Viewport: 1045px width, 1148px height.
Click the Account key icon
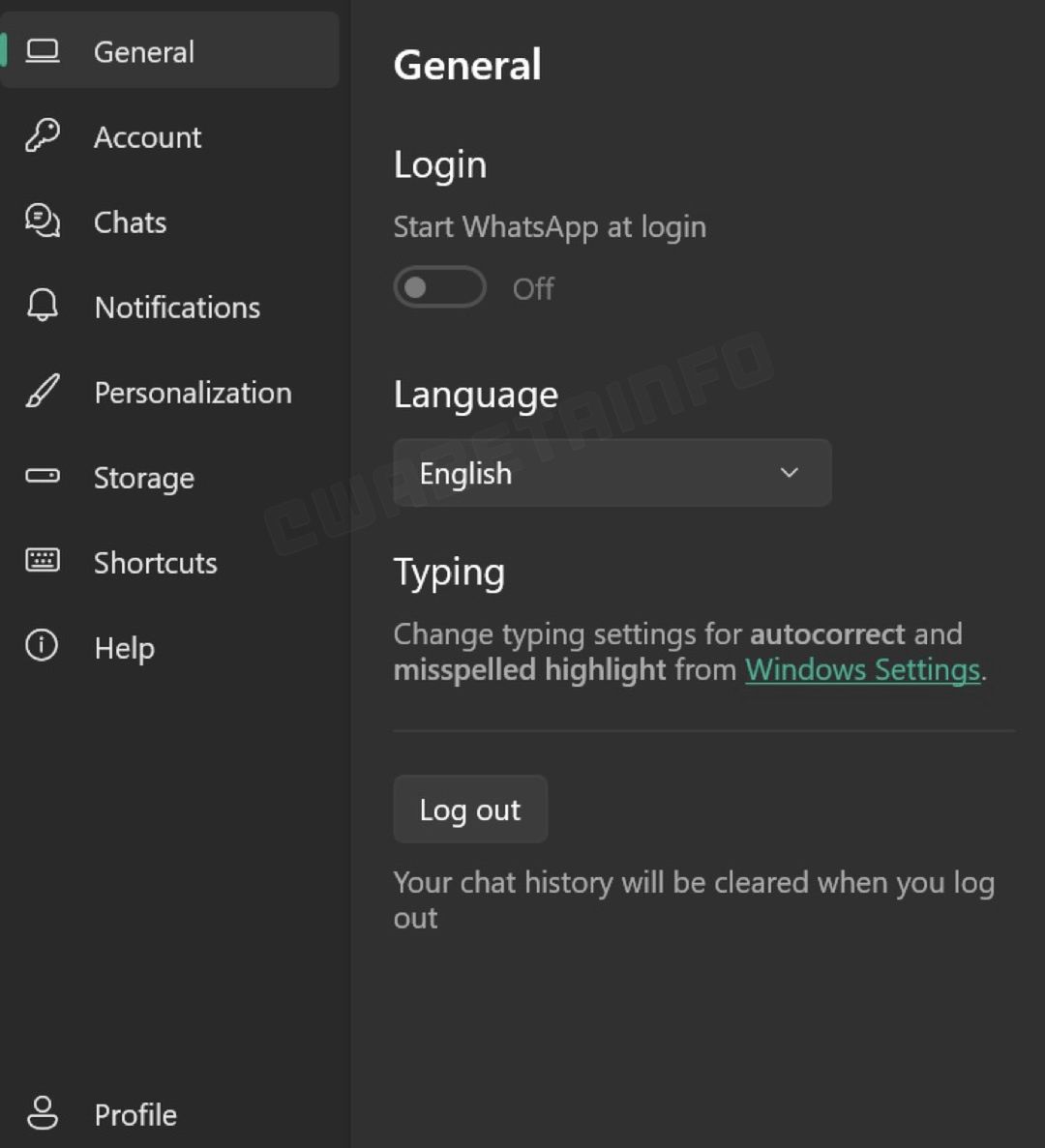click(41, 135)
